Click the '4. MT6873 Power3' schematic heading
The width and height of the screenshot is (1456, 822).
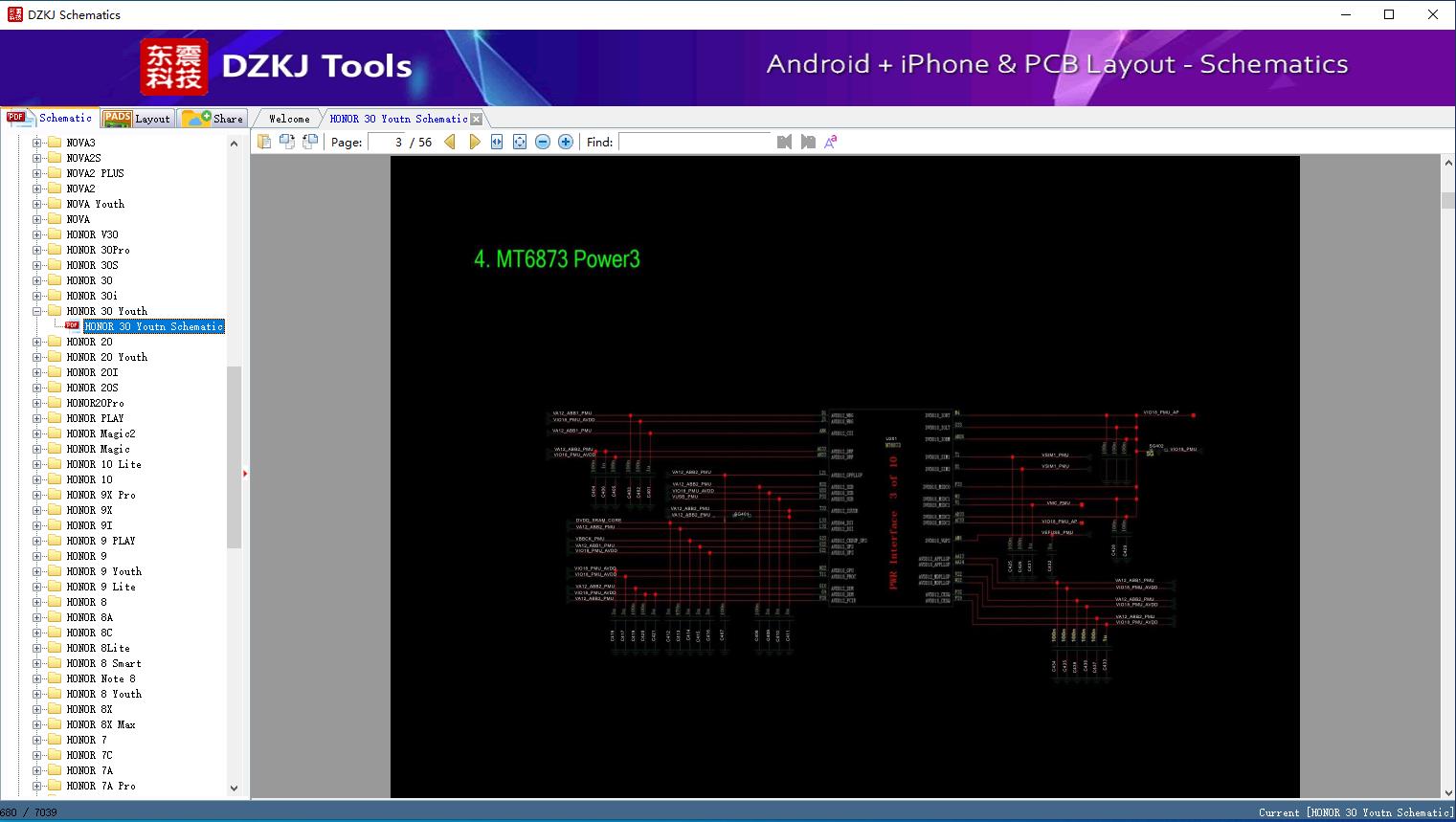point(557,259)
